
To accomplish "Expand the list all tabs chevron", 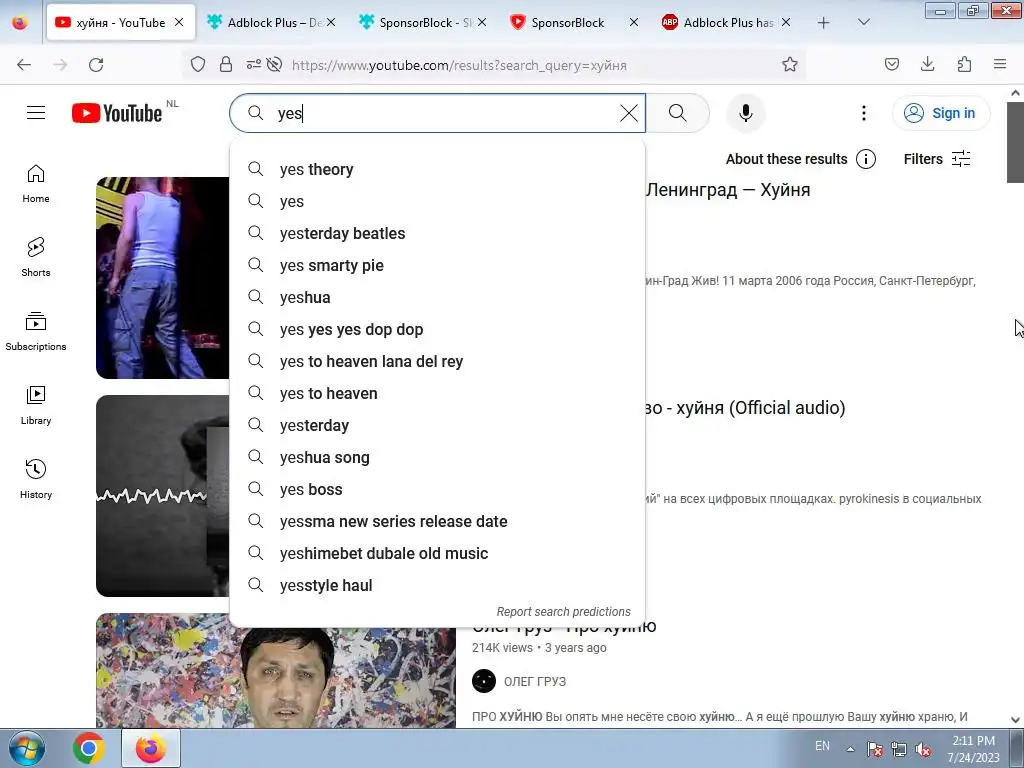I will [863, 22].
